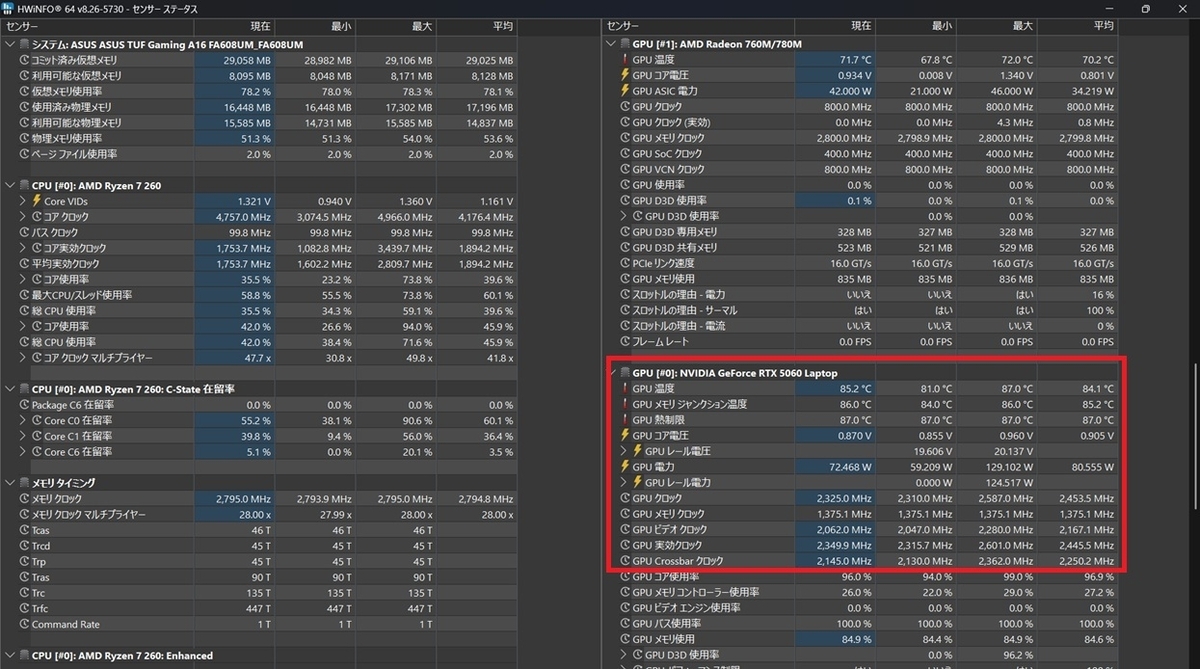Image resolution: width=1200 pixels, height=669 pixels.
Task: Click the clock icon beside フレーム レート
Action: pos(625,341)
